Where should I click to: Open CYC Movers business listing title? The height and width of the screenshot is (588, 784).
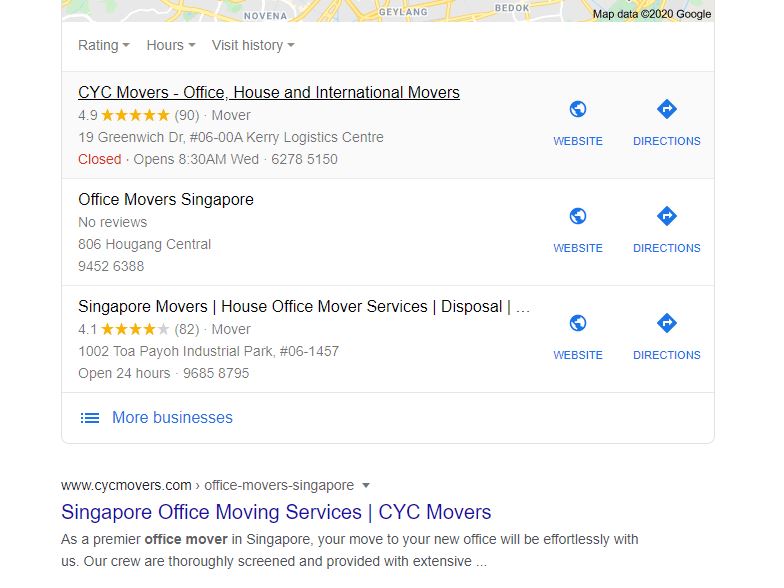[x=269, y=92]
